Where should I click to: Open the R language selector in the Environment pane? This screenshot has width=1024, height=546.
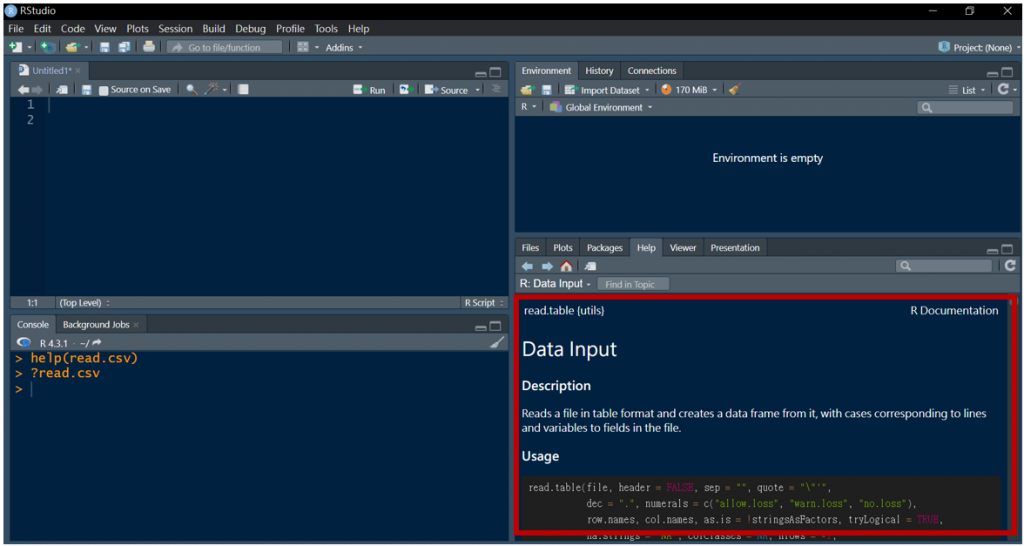[x=528, y=107]
